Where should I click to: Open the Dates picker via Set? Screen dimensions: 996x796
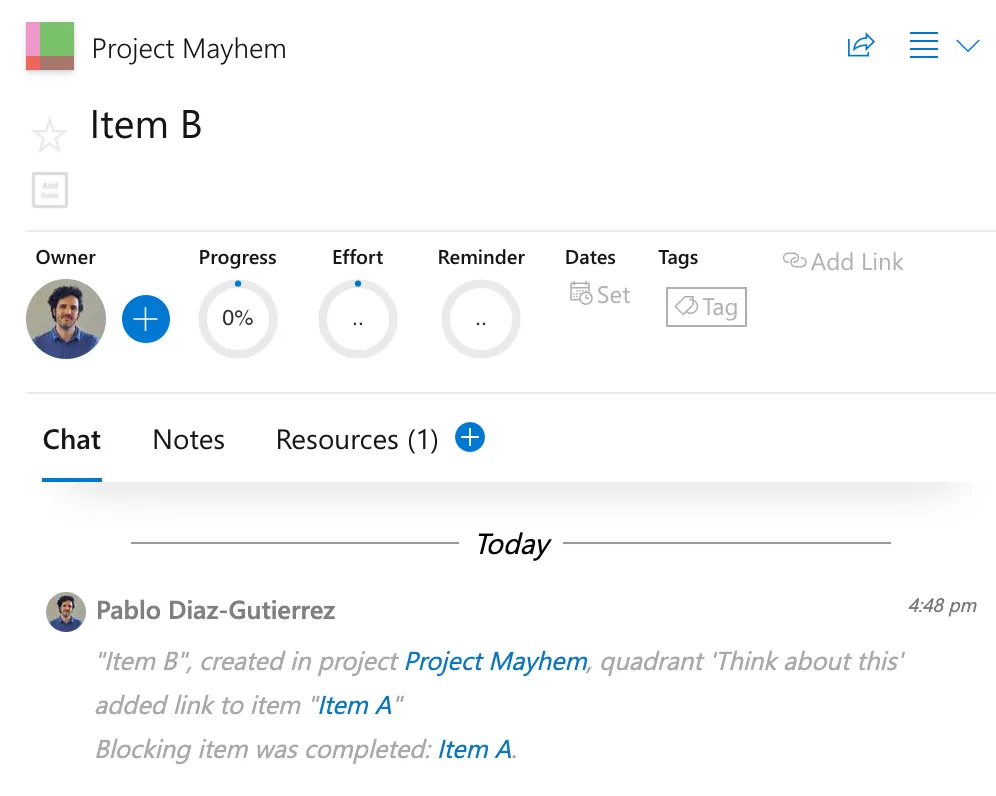click(x=599, y=294)
